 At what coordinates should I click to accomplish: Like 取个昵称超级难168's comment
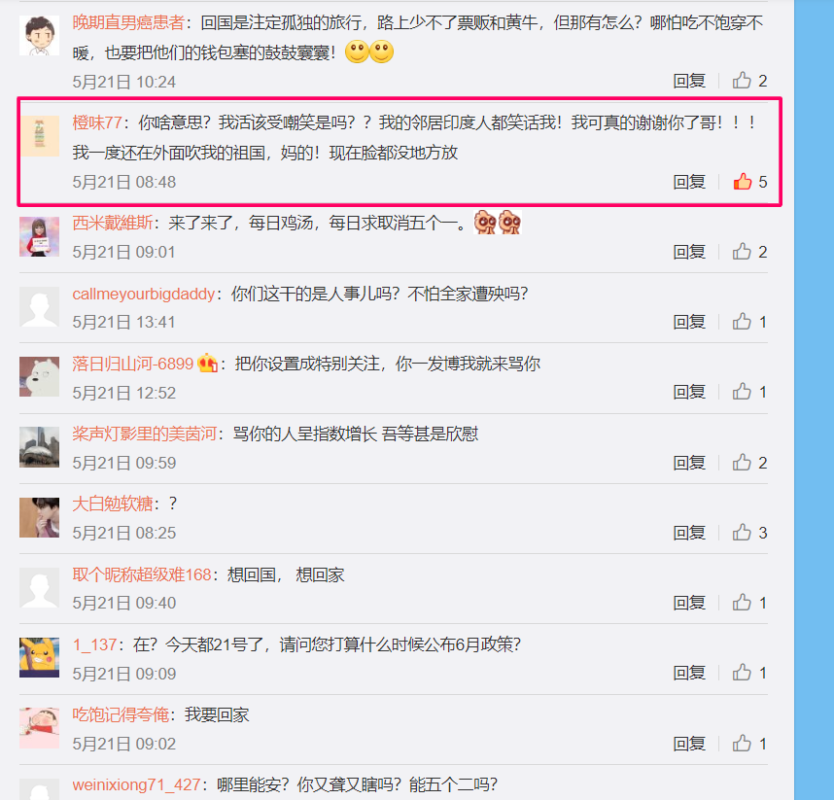tap(742, 603)
